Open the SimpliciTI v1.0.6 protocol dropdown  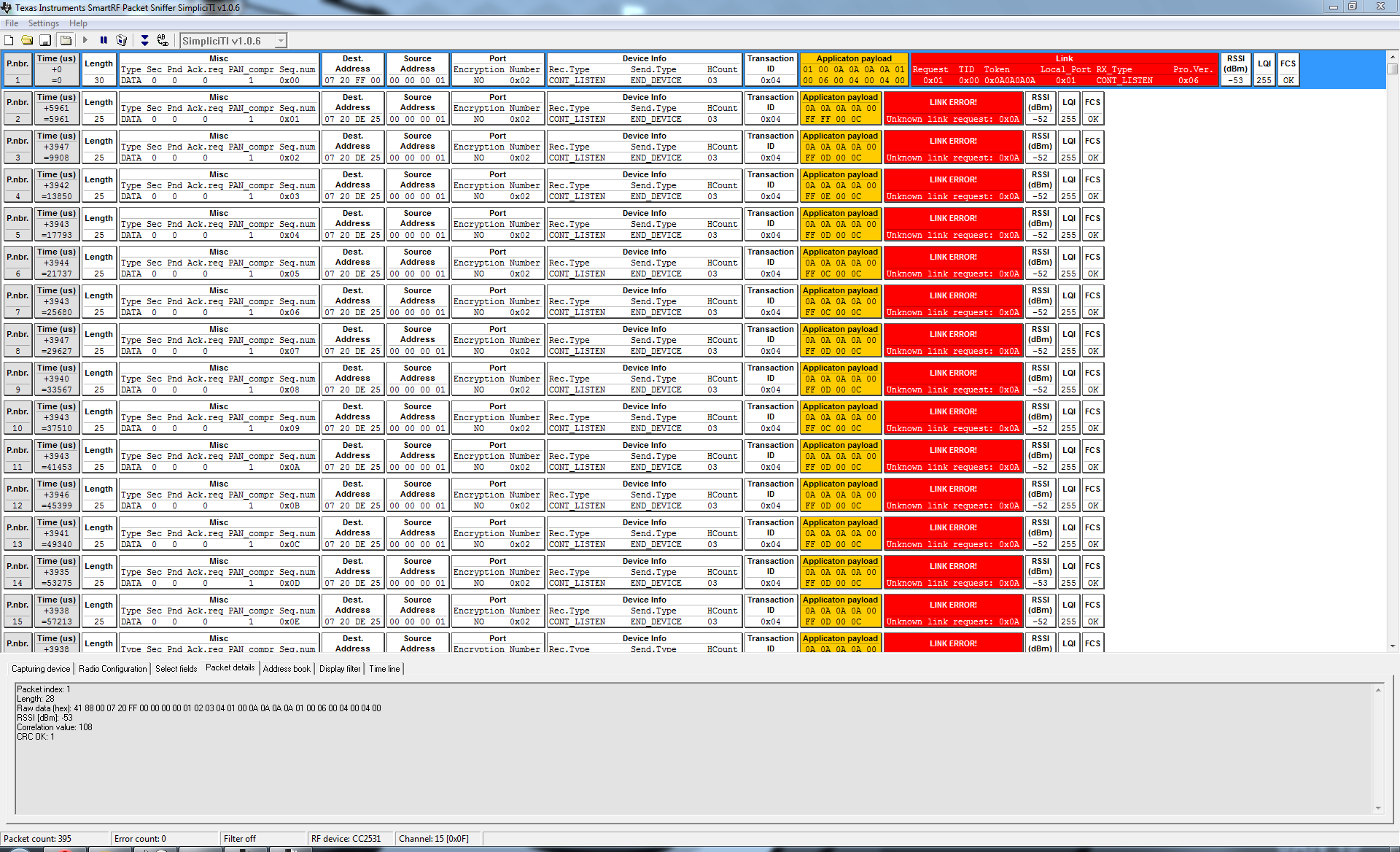281,42
